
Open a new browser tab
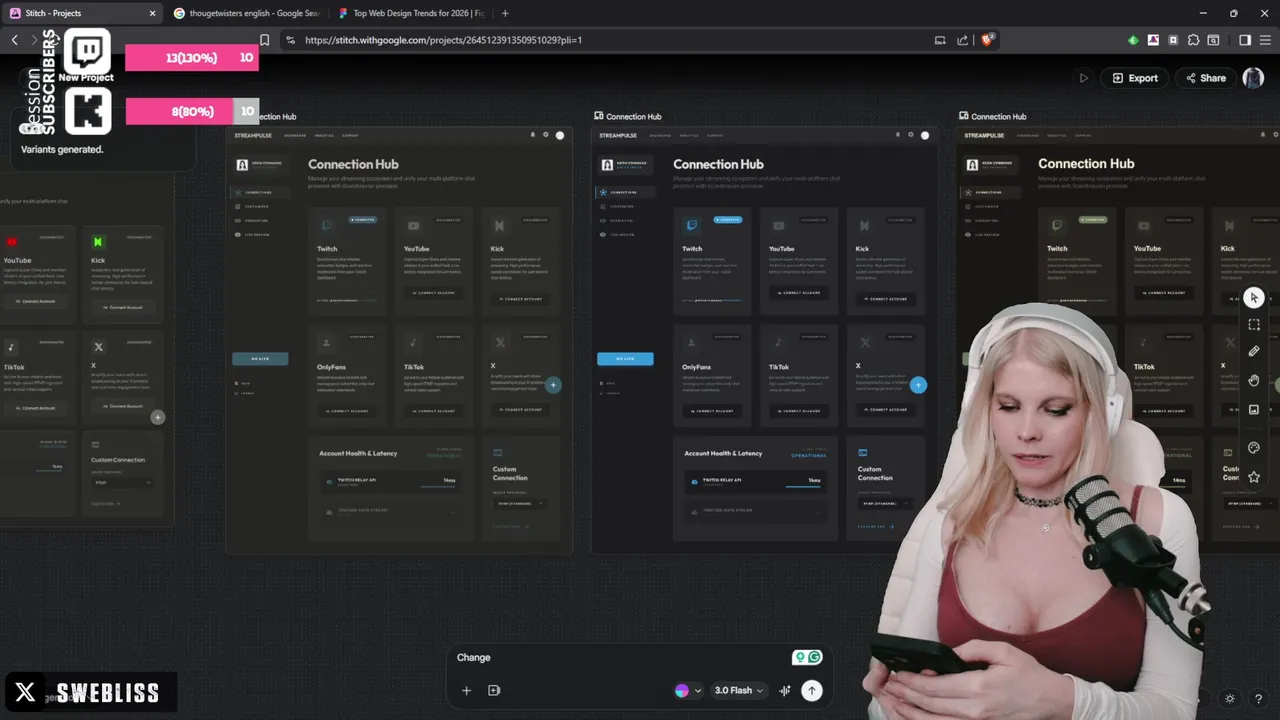click(505, 13)
